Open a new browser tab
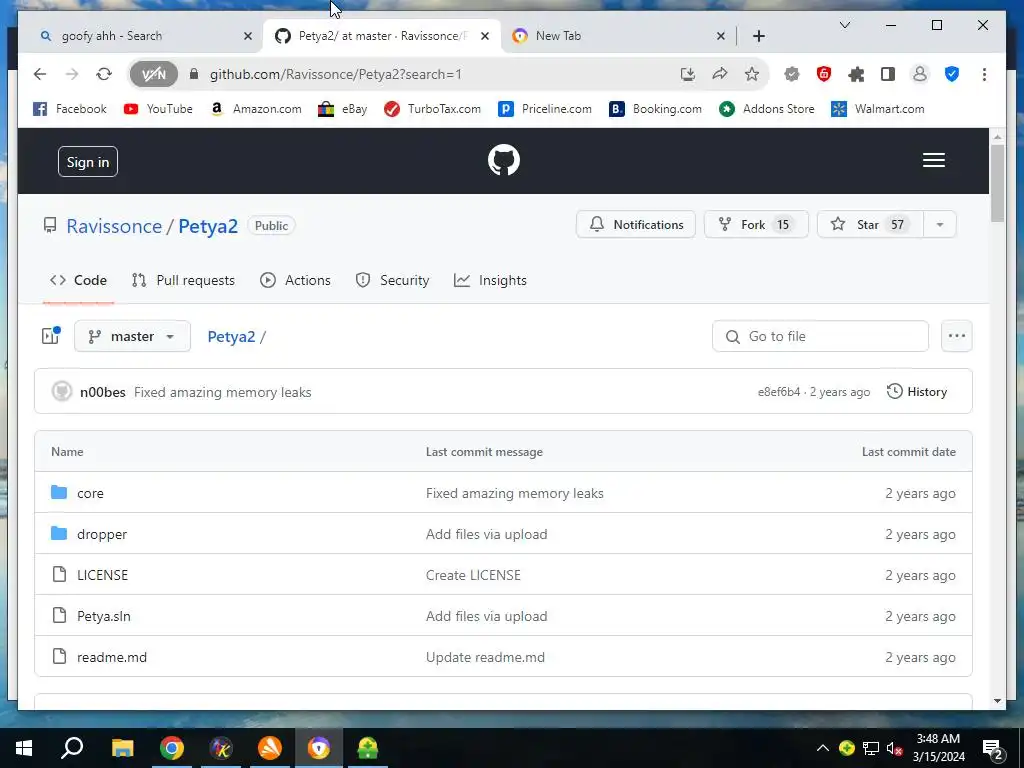This screenshot has height=768, width=1024. point(758,36)
